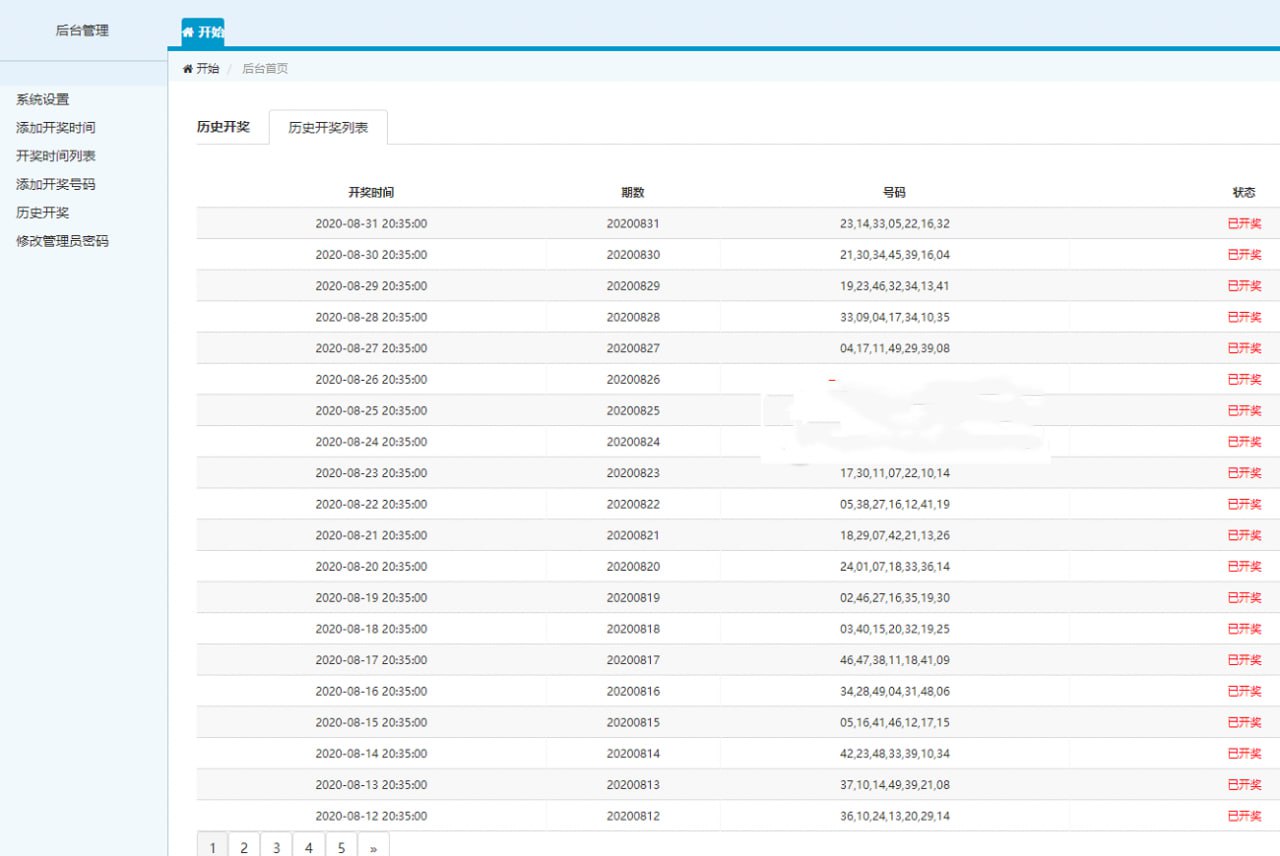Select 开奖时间列表 in the sidebar
Viewport: 1280px width, 856px height.
pyautogui.click(x=56, y=156)
